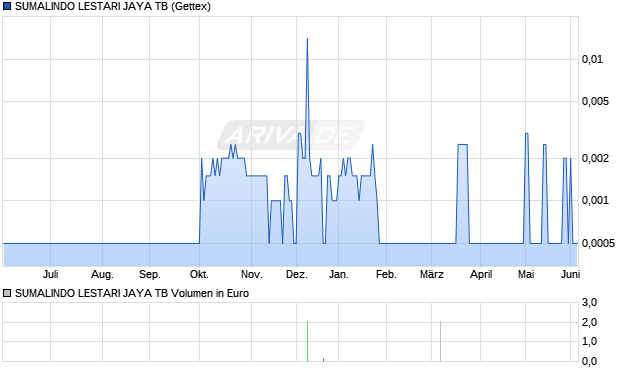
Task: Click the 'März' month label
Action: pyautogui.click(x=432, y=274)
